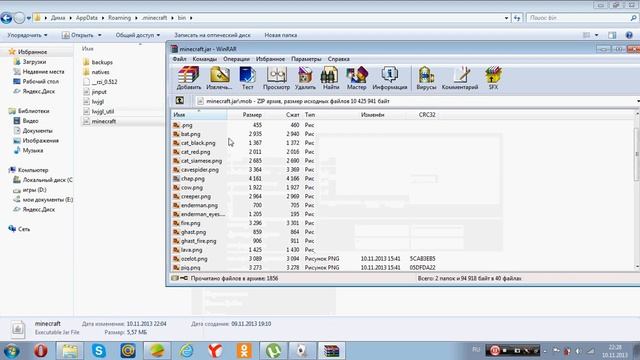Click Записать на оптический диск button
This screenshot has height=360, width=640.
[212, 35]
